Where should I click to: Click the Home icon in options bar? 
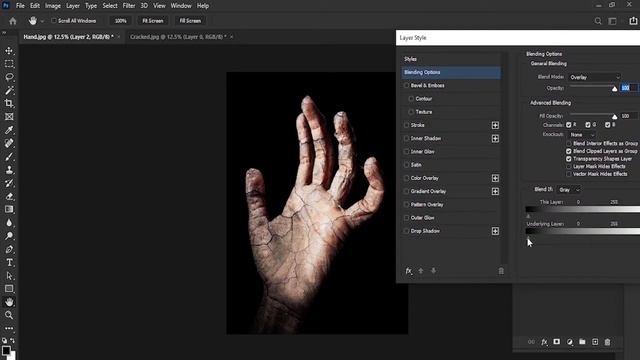(x=13, y=21)
